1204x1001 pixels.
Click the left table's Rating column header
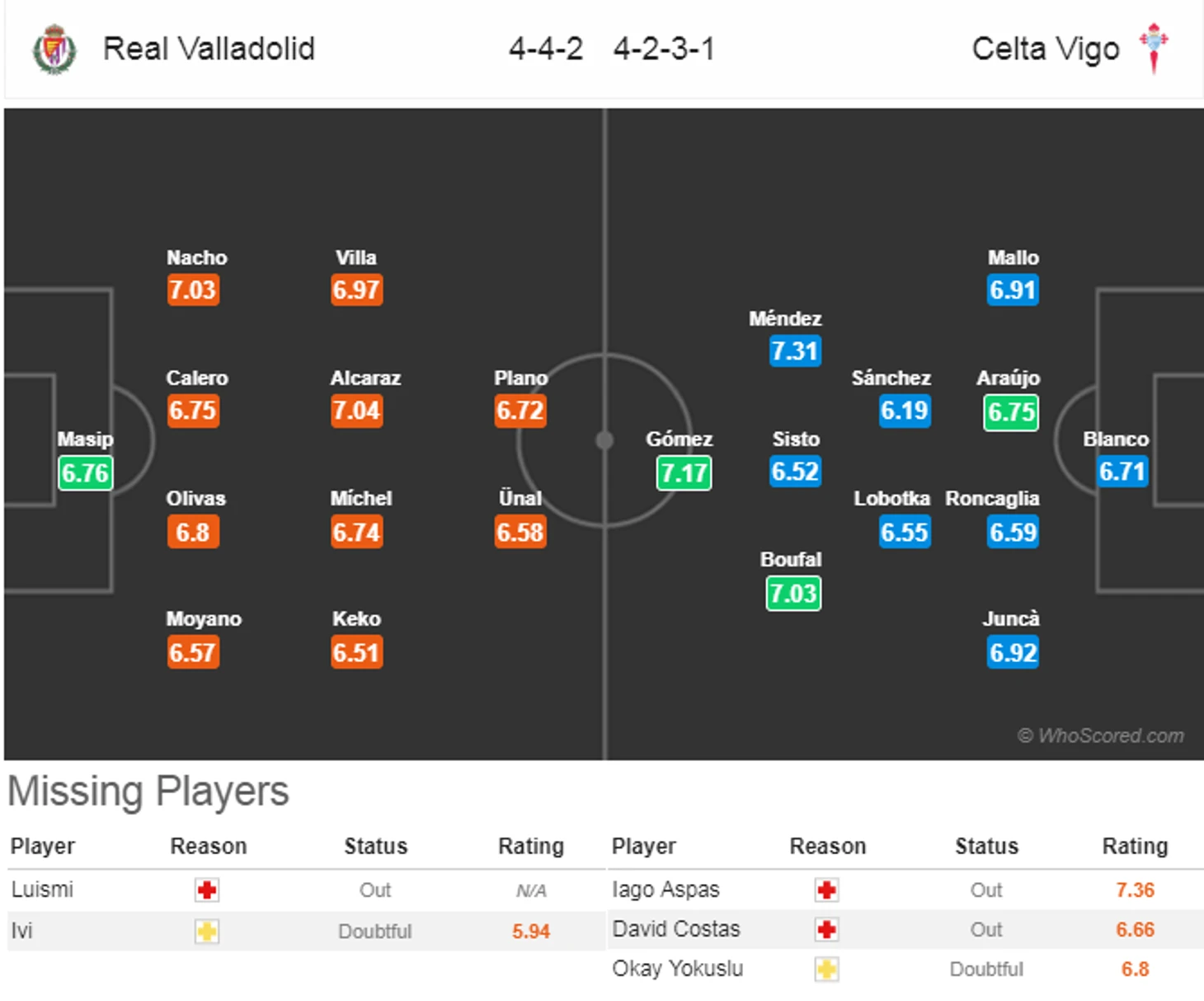[x=531, y=847]
